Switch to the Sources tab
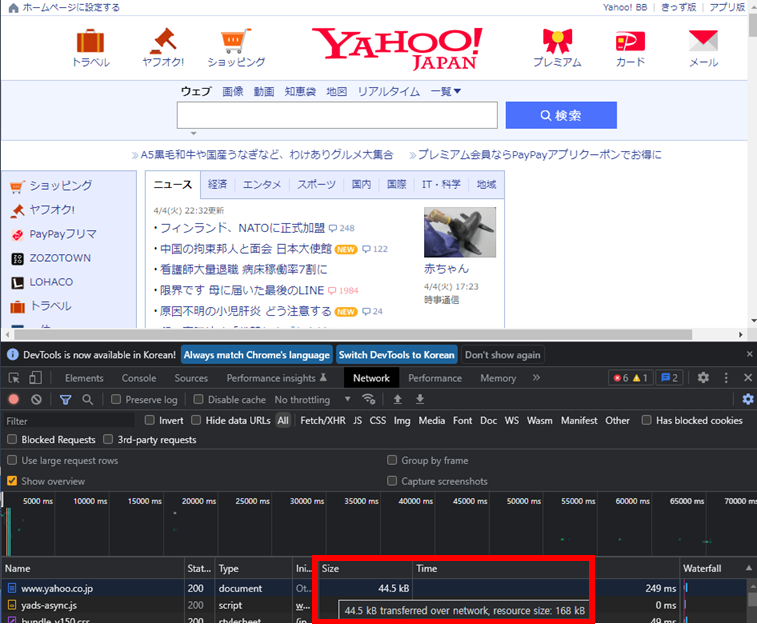757x624 pixels. 191,378
